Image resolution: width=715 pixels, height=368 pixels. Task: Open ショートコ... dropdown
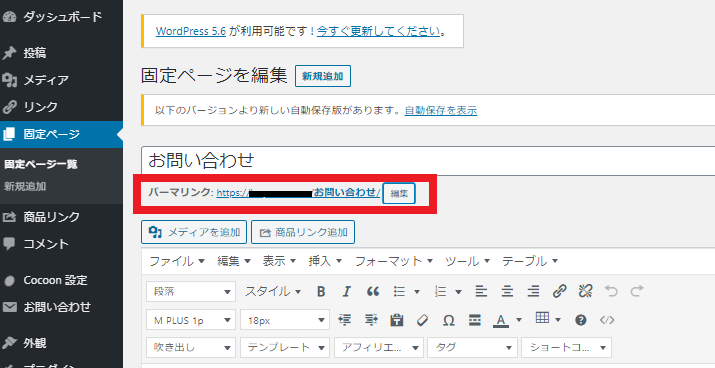[566, 347]
